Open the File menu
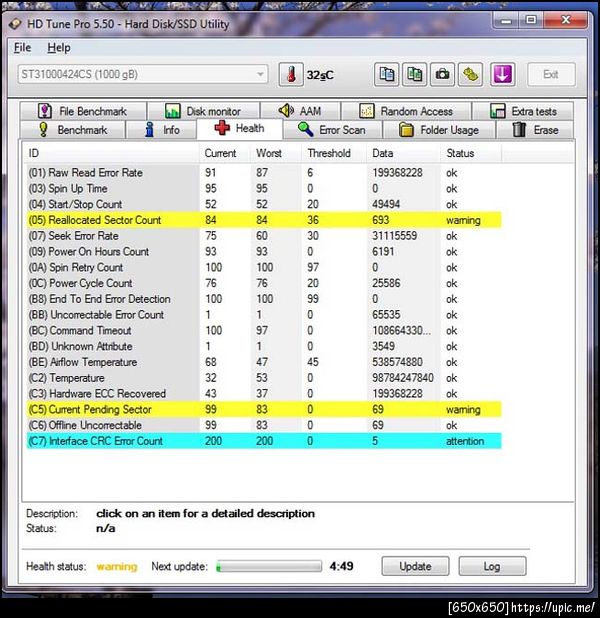This screenshot has height=618, width=600. click(x=22, y=48)
